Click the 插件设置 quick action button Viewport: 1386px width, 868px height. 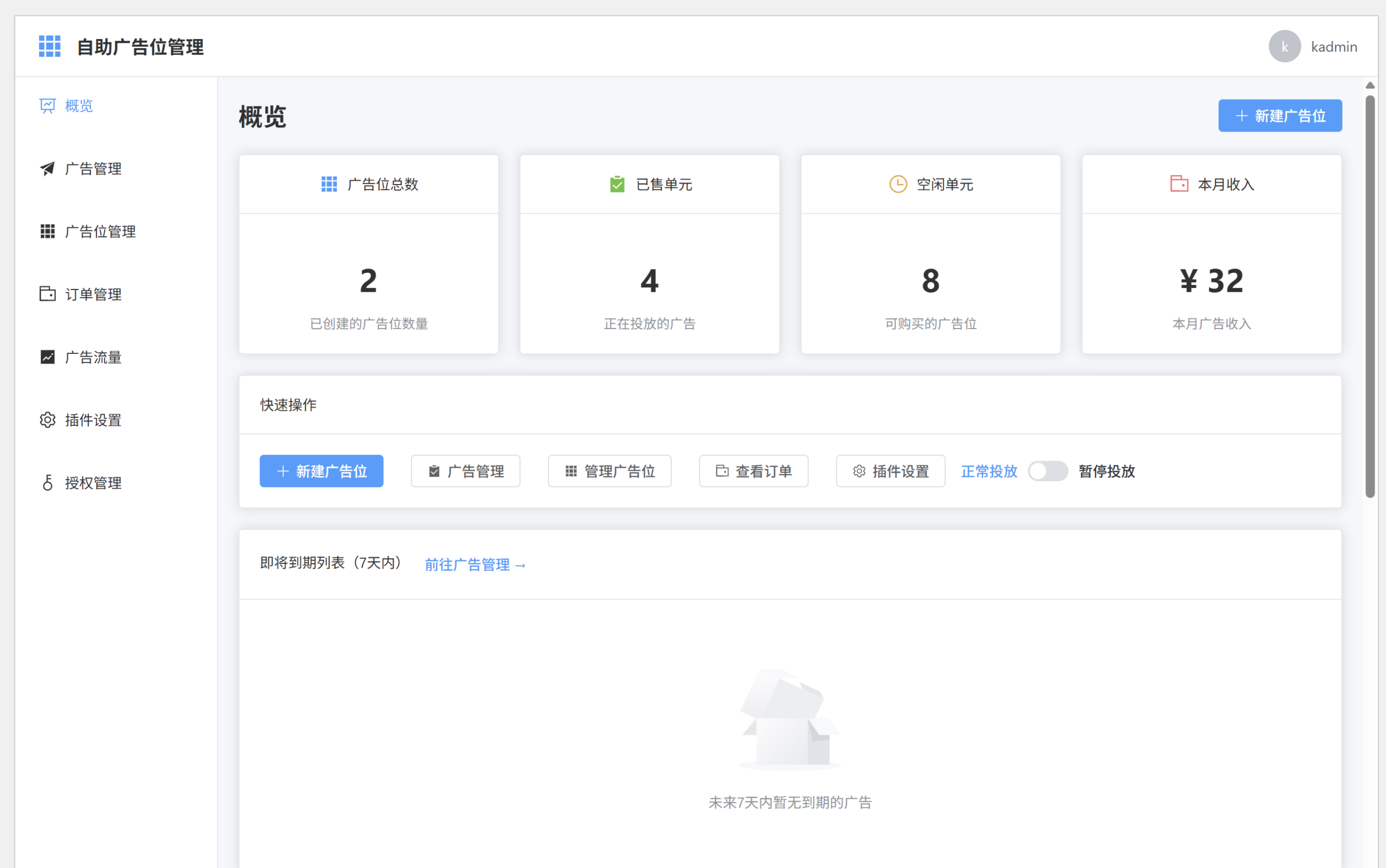[890, 471]
